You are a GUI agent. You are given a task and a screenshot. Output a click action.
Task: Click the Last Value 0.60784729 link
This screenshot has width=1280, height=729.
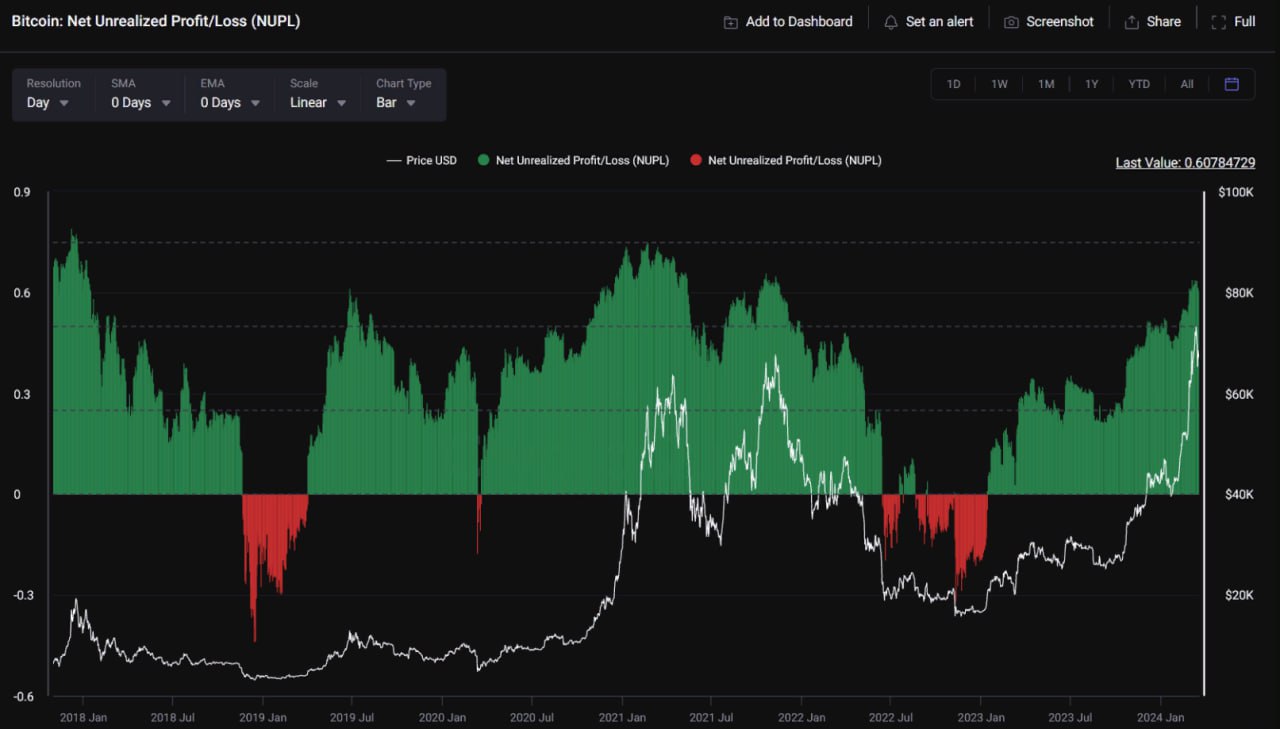(x=1185, y=163)
